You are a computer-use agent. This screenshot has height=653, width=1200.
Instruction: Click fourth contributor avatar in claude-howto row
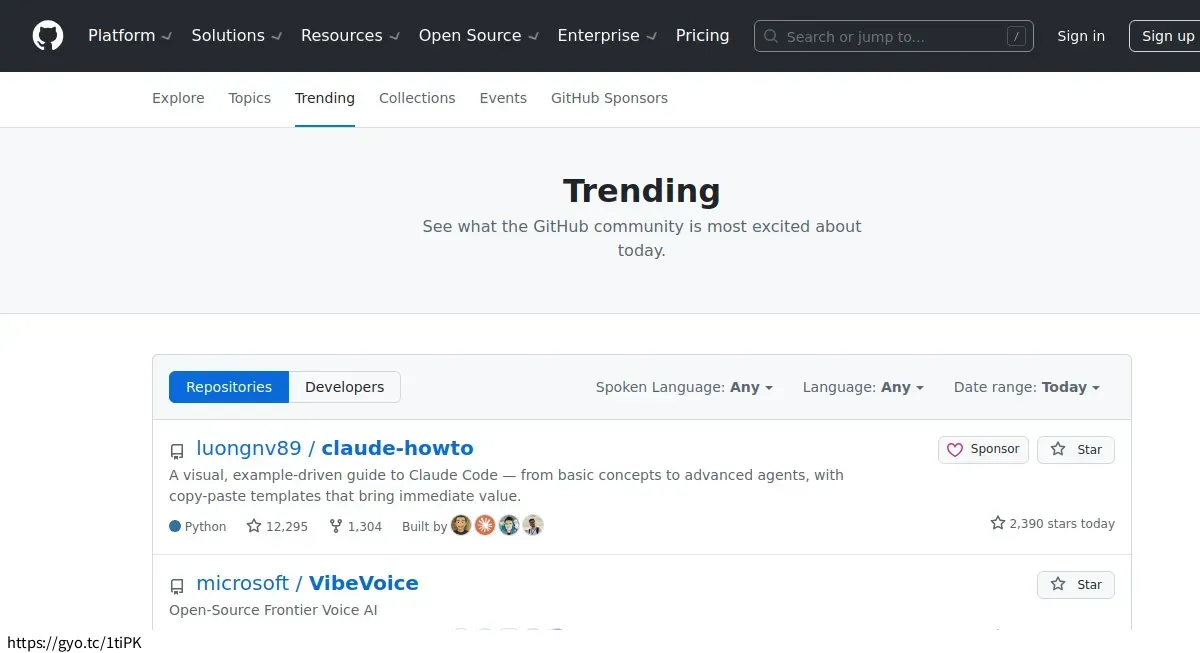(x=533, y=525)
